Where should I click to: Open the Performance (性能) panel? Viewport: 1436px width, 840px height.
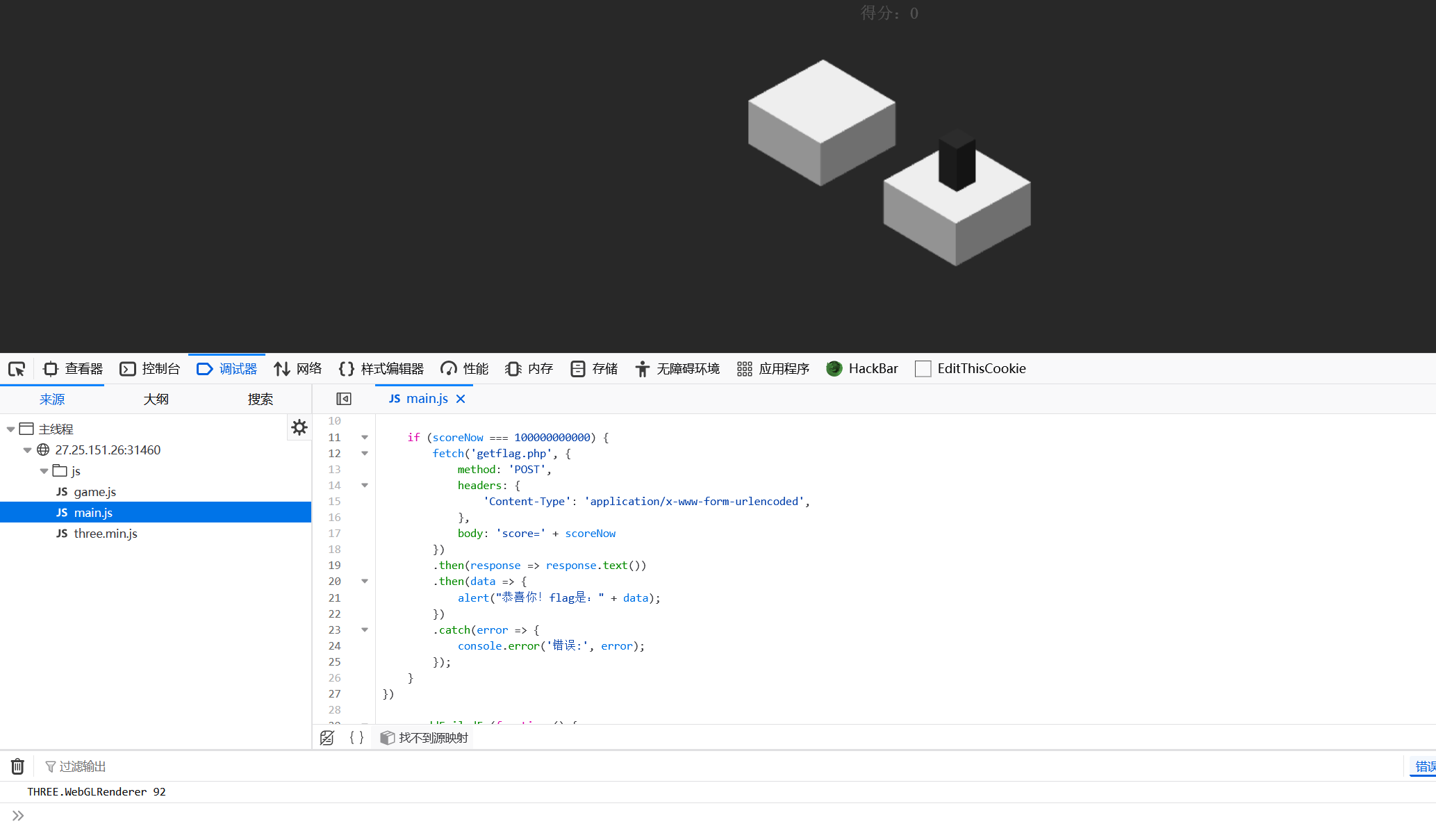click(x=465, y=369)
